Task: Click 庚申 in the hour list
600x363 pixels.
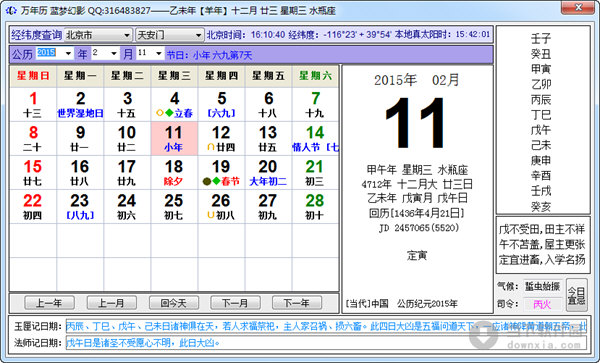Action: tap(541, 160)
